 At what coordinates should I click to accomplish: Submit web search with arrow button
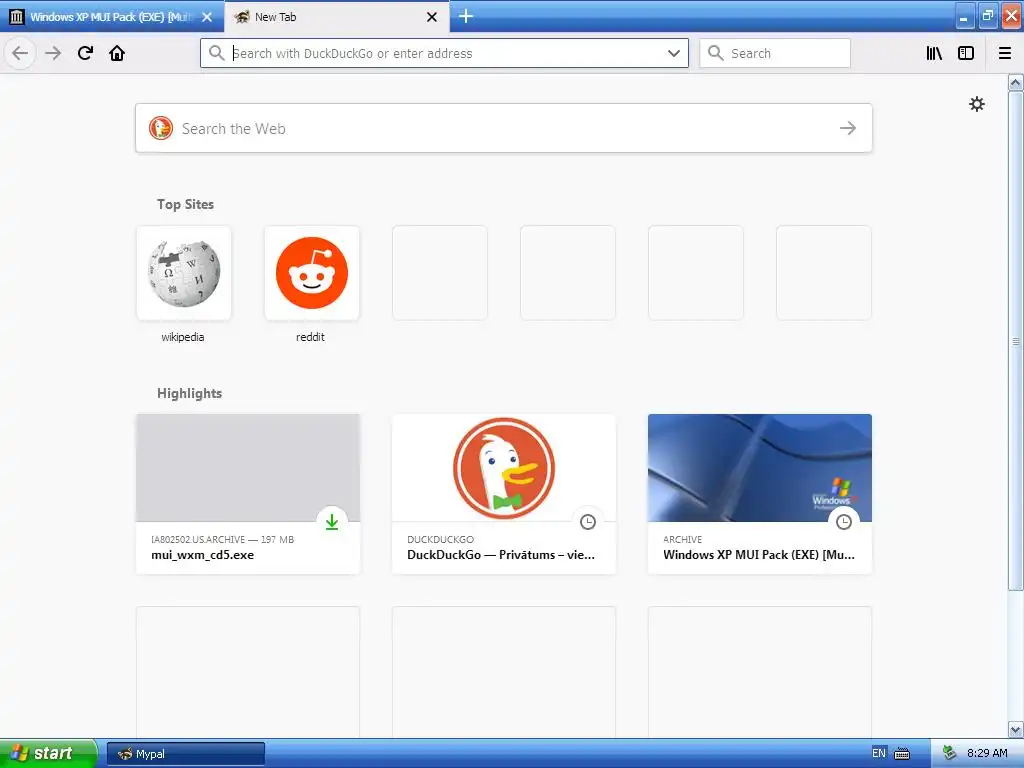(848, 128)
